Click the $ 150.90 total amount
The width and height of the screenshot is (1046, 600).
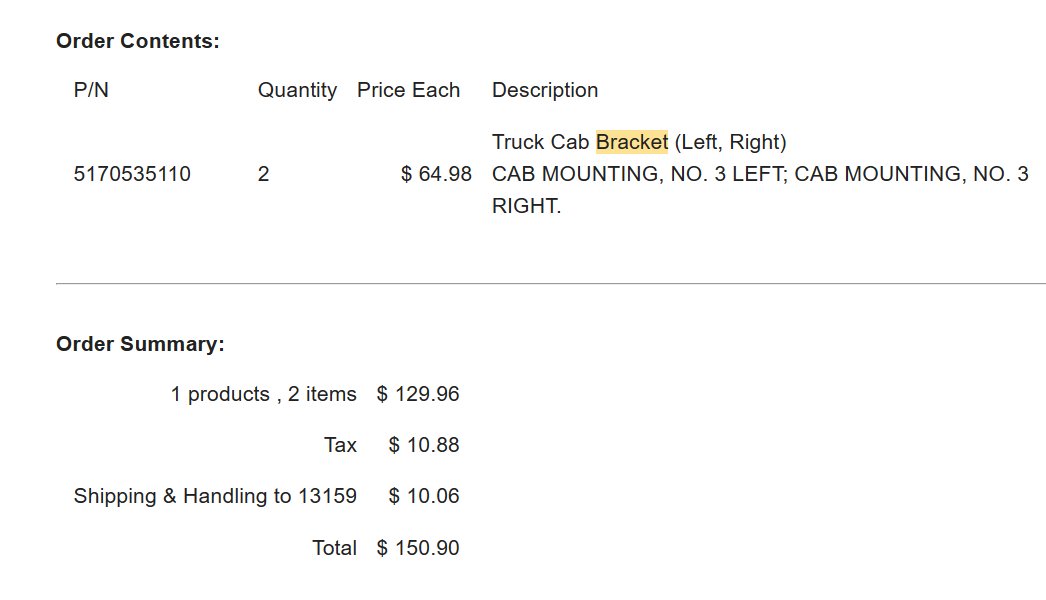pos(418,548)
